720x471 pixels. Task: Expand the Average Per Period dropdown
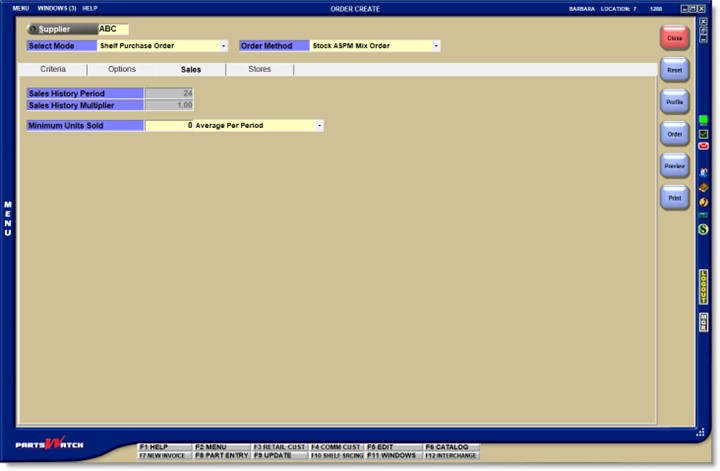pyautogui.click(x=319, y=126)
